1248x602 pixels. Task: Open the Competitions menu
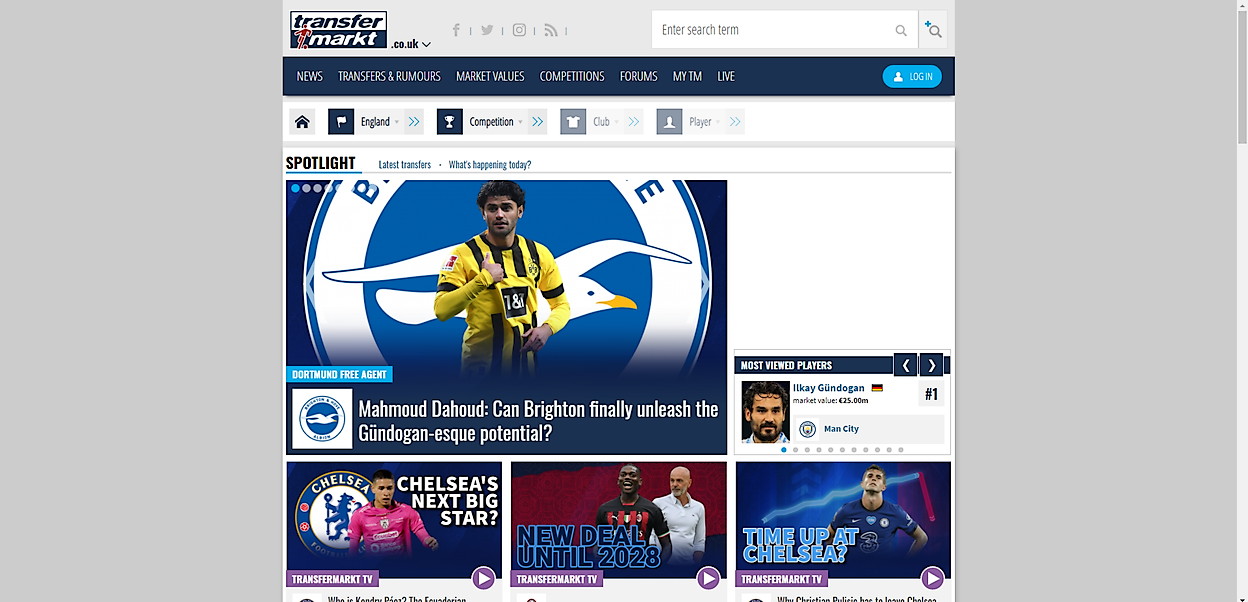(x=572, y=76)
